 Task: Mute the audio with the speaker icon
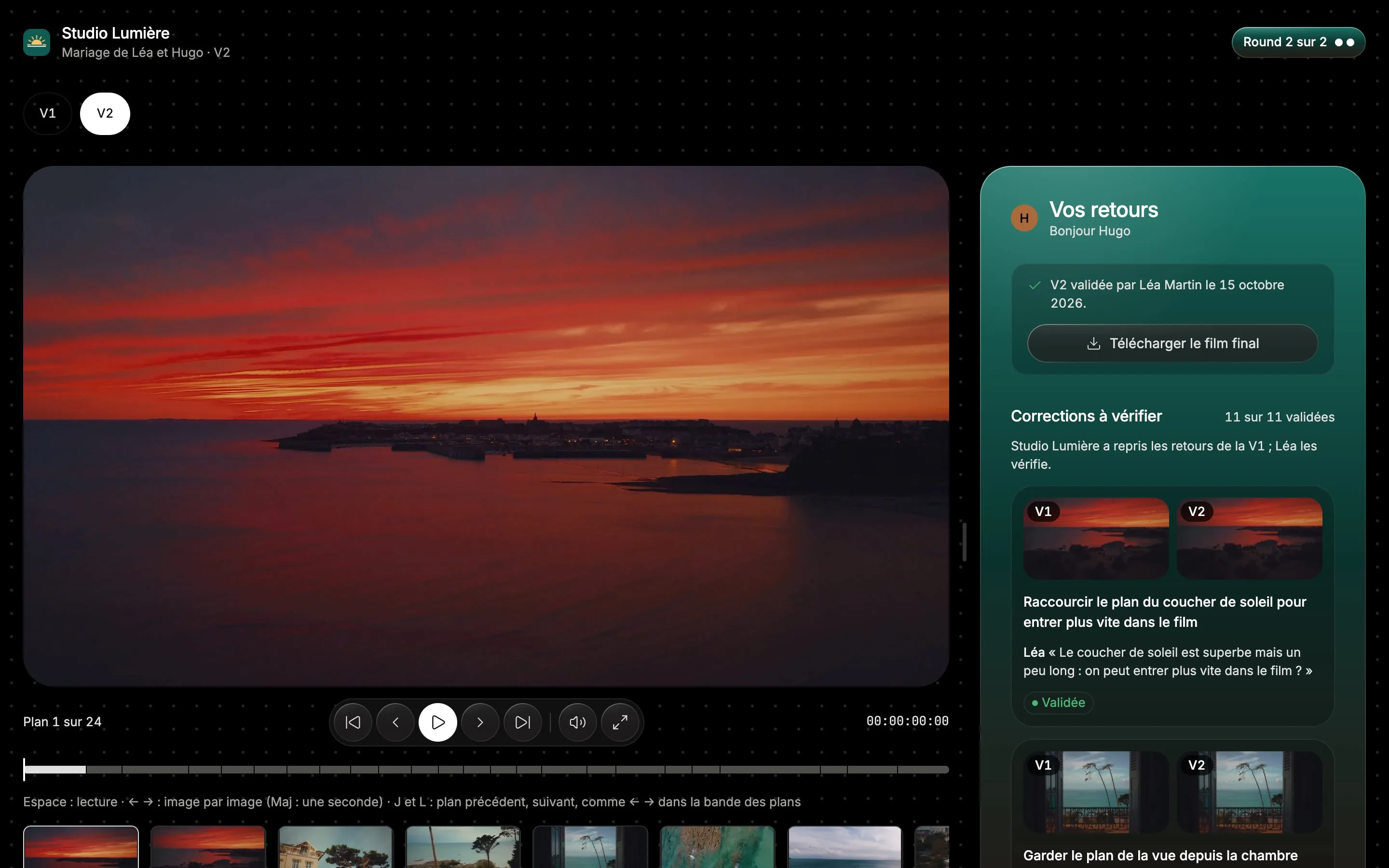(x=577, y=722)
